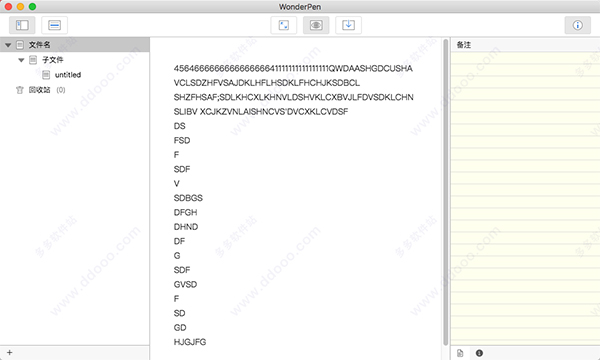
Task: Click into the 备注 notes area
Action: click(x=525, y=198)
